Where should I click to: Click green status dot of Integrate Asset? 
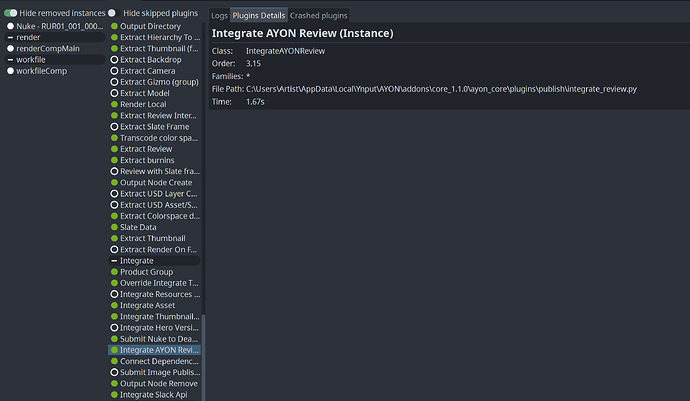pyautogui.click(x=114, y=305)
